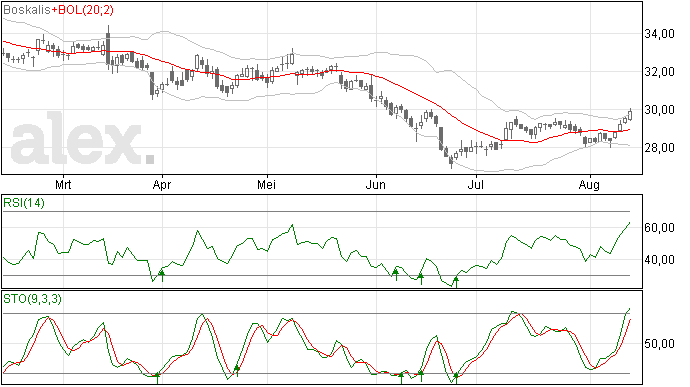Screen dimensions: 690x387
Task: Click the Aug month label
Action: [589, 184]
